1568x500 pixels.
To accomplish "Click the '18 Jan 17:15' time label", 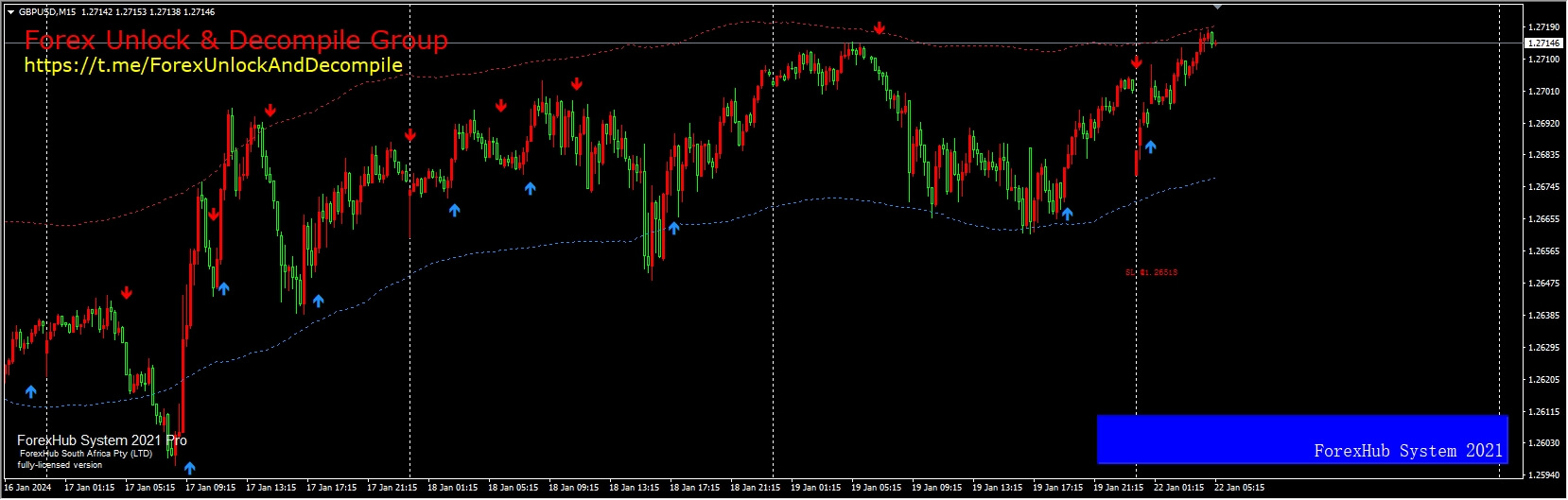I will coord(694,489).
